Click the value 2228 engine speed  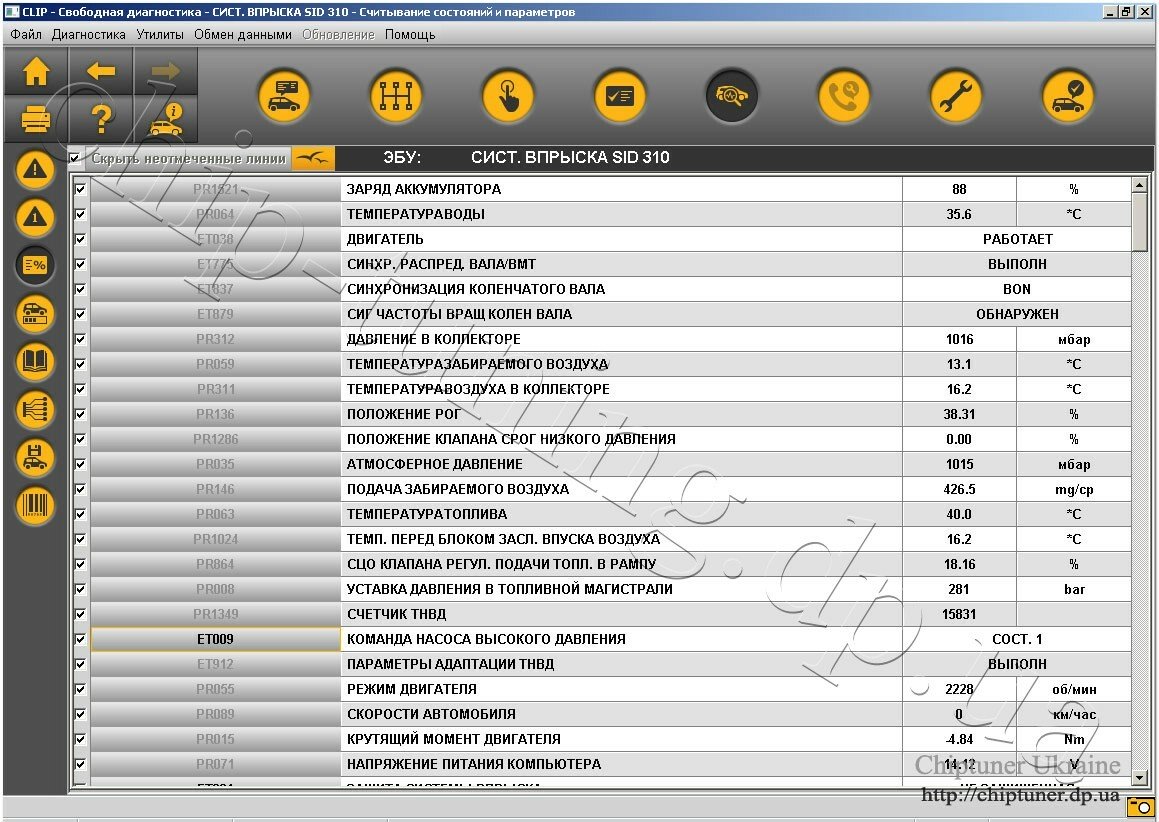[x=959, y=689]
